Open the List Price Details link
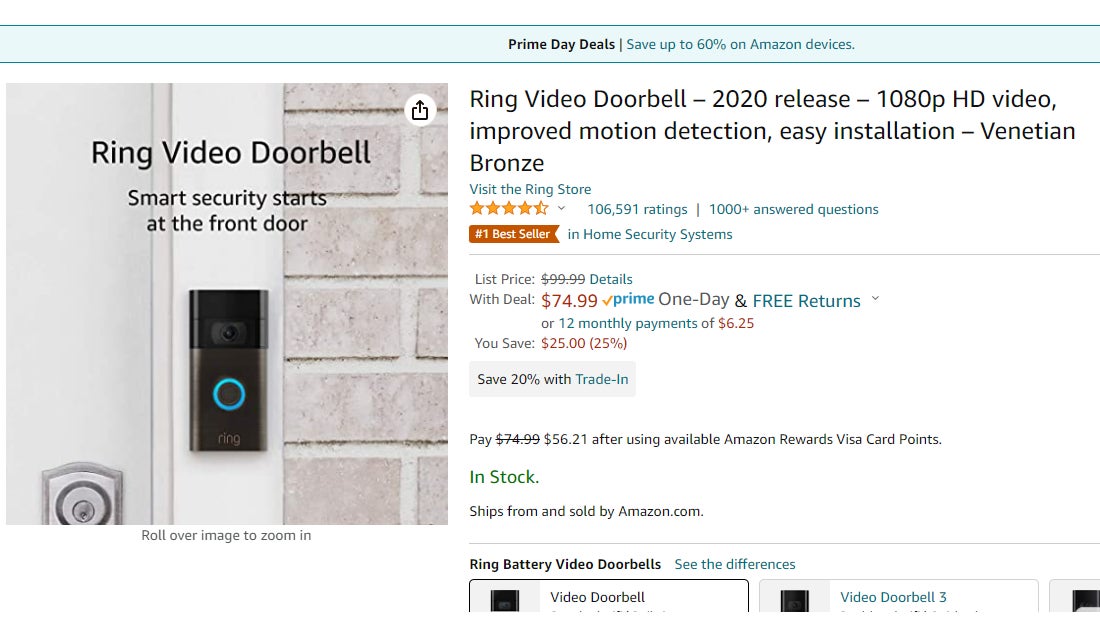Image resolution: width=1100 pixels, height=619 pixels. click(611, 279)
